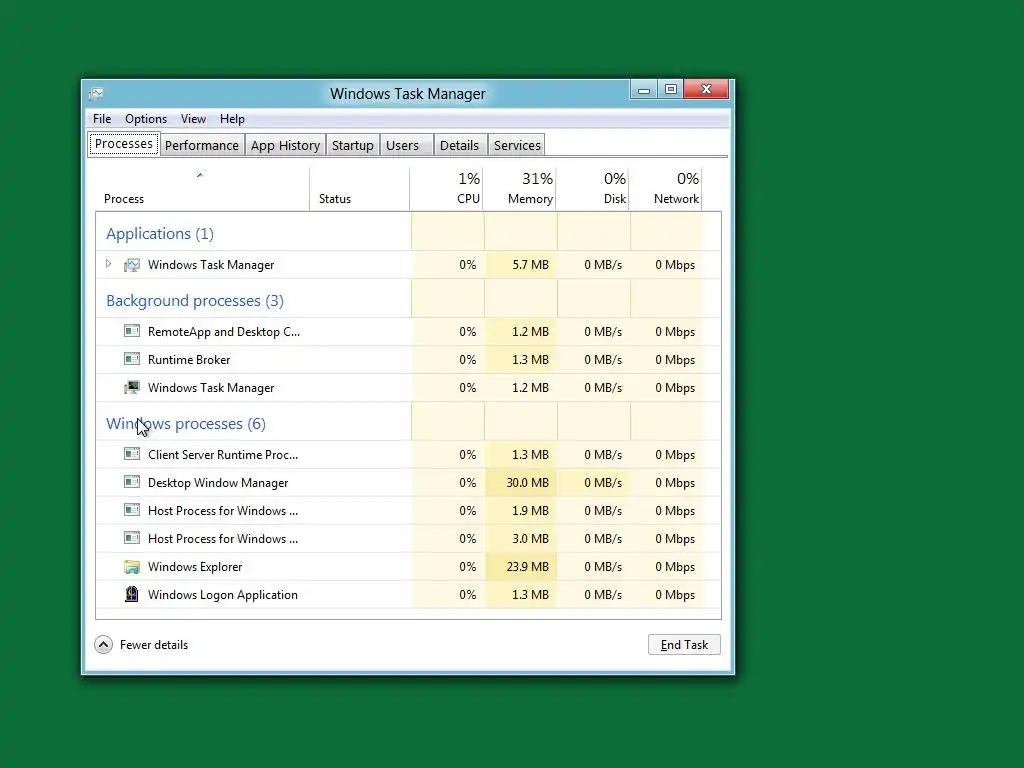This screenshot has width=1024, height=768.
Task: Maximize the Windows Task Manager window
Action: coord(671,89)
